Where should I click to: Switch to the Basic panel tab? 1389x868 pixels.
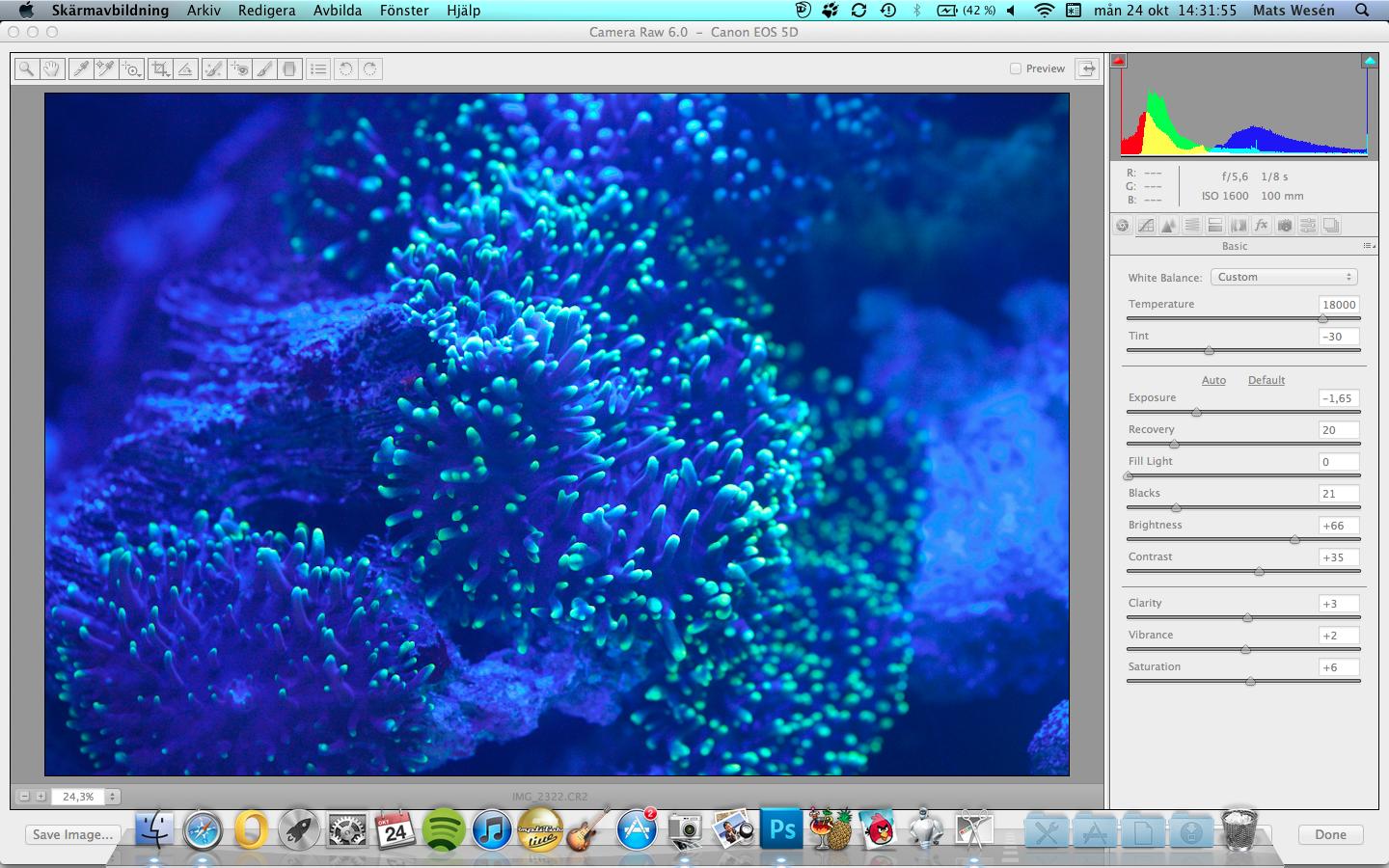pyautogui.click(x=1123, y=226)
